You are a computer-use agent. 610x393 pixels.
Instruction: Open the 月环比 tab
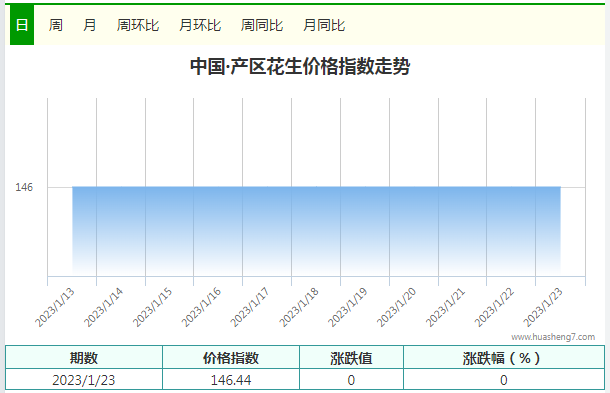click(x=200, y=25)
